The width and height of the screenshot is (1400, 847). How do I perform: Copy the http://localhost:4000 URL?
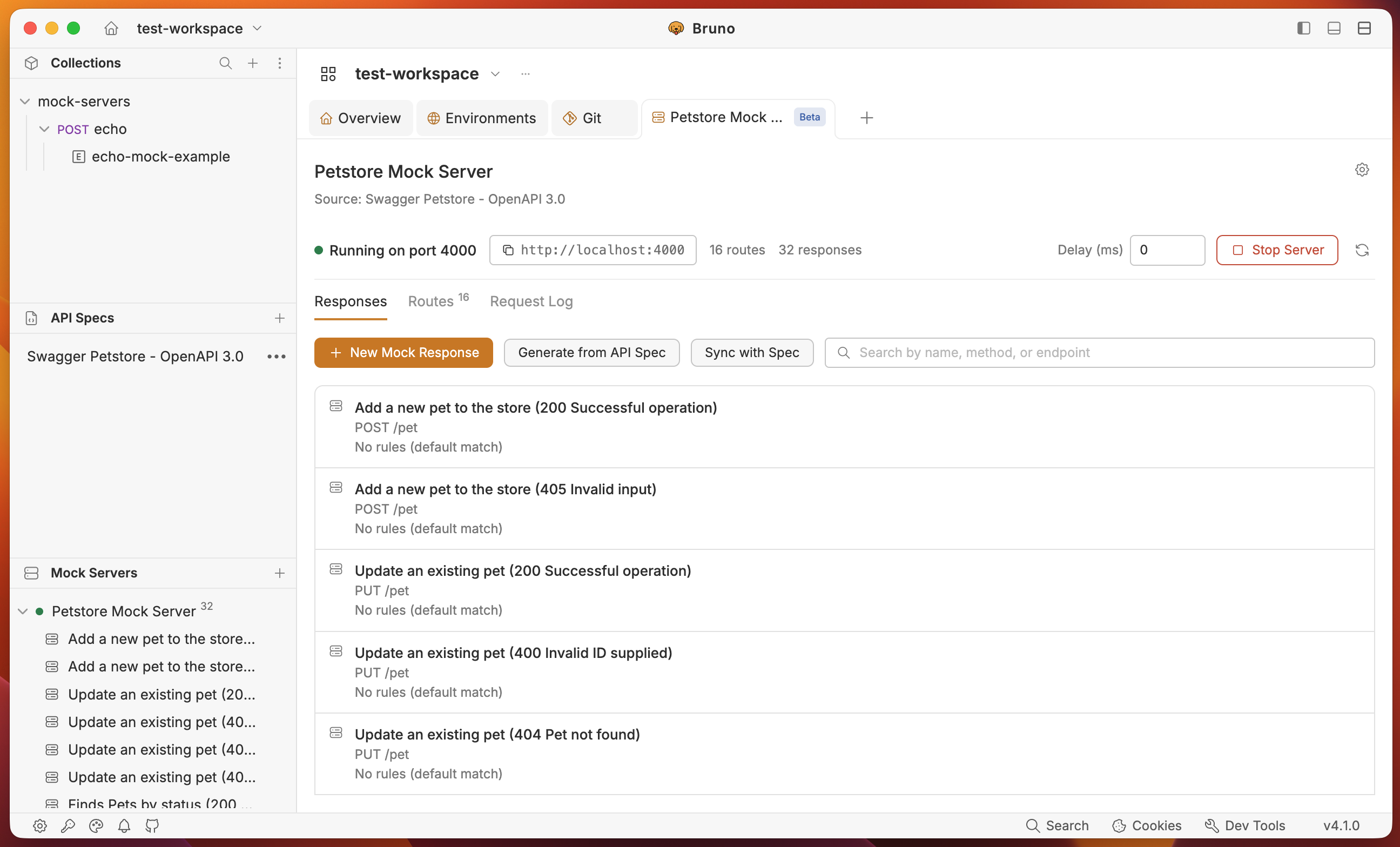pos(593,250)
